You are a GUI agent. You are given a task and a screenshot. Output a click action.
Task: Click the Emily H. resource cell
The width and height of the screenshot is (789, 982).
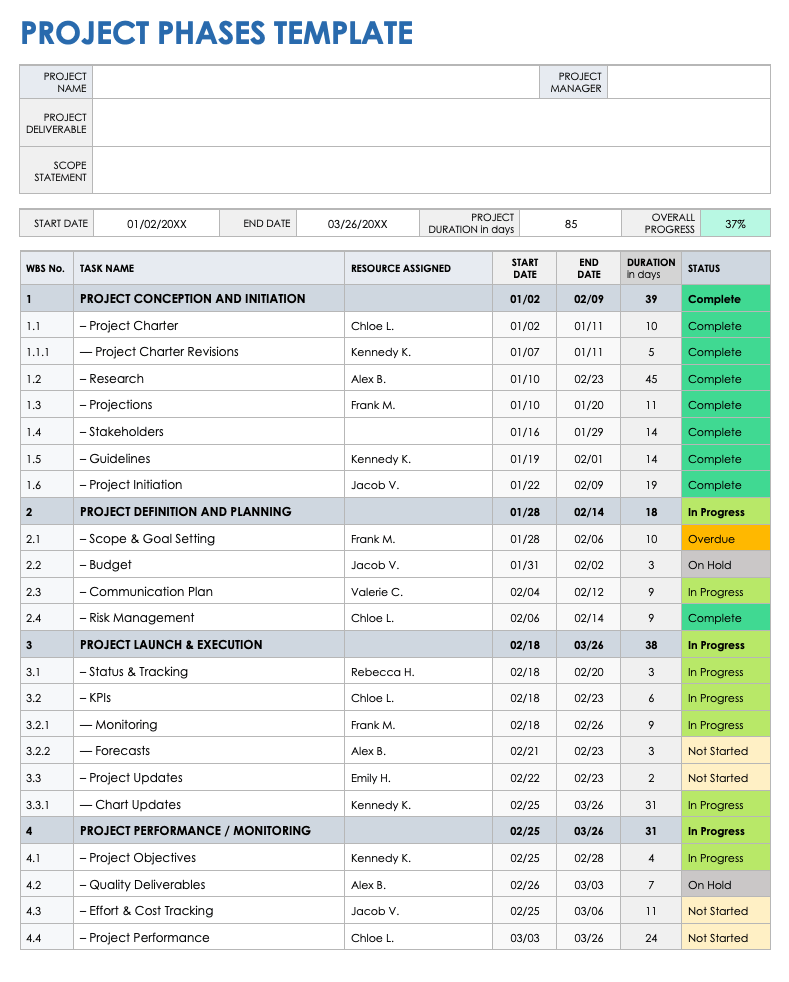click(418, 778)
